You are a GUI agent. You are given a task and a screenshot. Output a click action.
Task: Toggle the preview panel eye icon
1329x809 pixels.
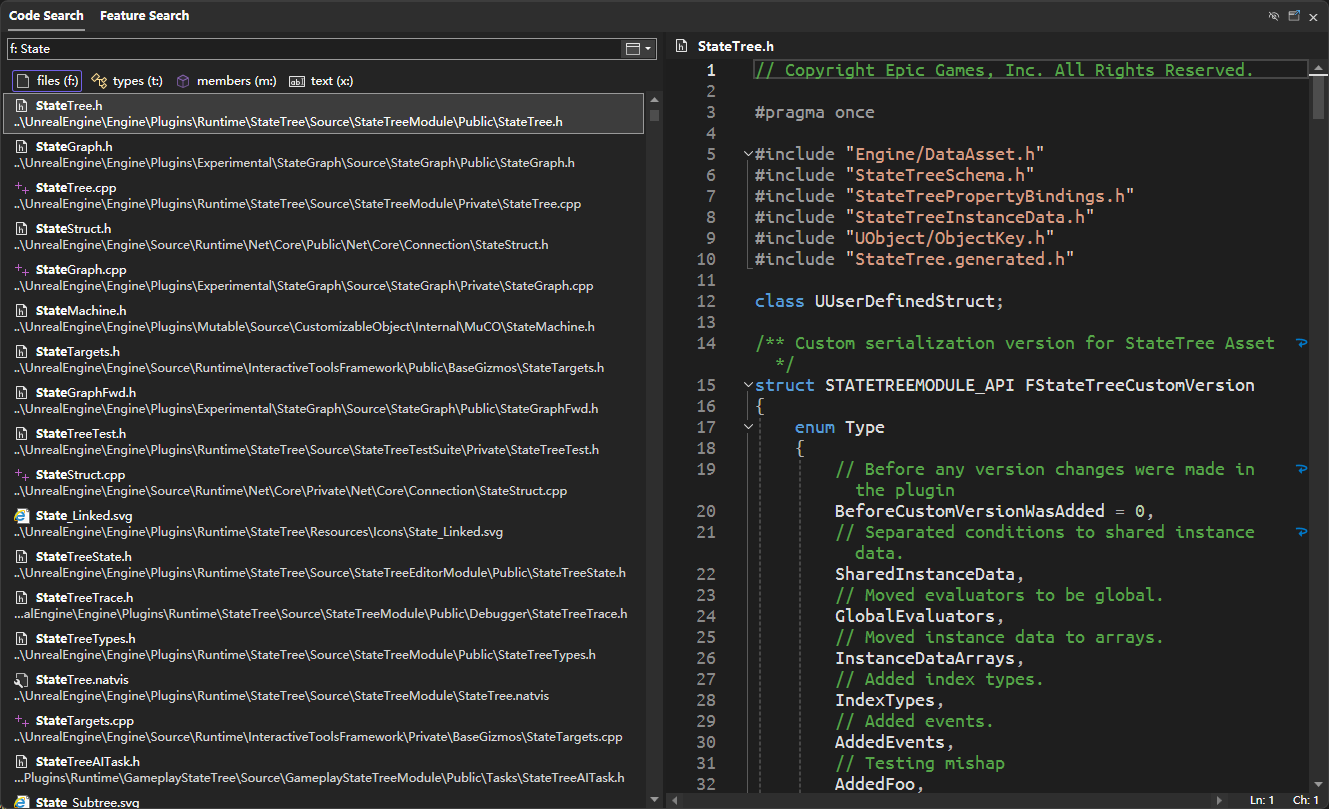tap(1274, 16)
